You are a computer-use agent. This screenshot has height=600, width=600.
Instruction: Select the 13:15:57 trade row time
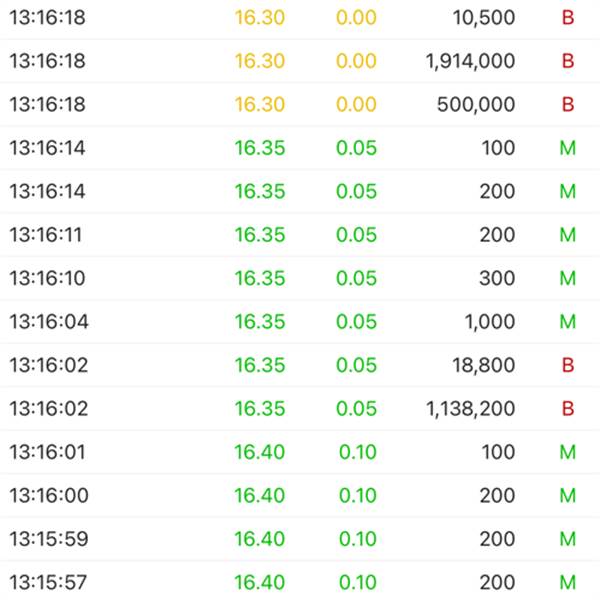point(47,582)
